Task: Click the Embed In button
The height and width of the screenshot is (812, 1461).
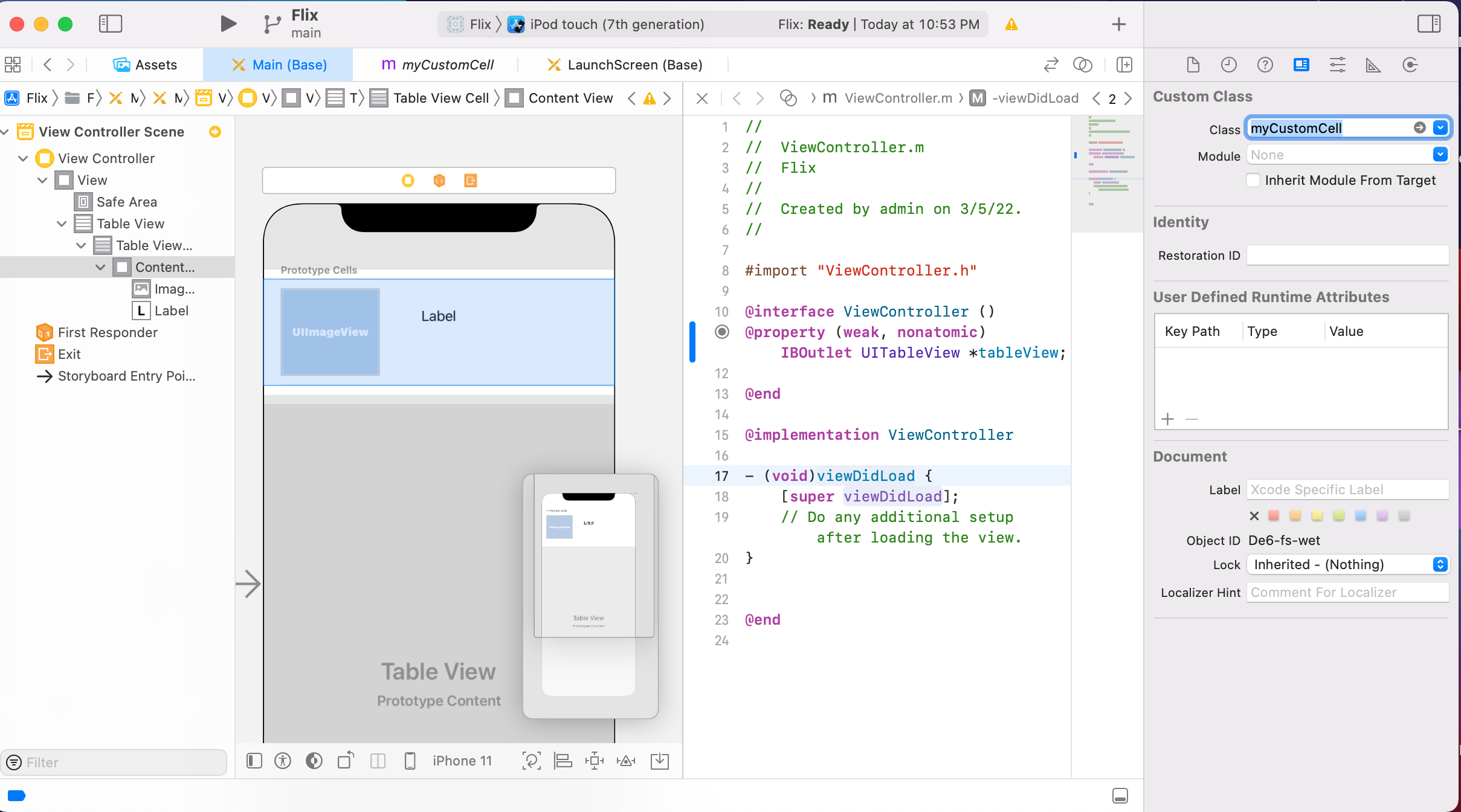Action: tap(659, 761)
